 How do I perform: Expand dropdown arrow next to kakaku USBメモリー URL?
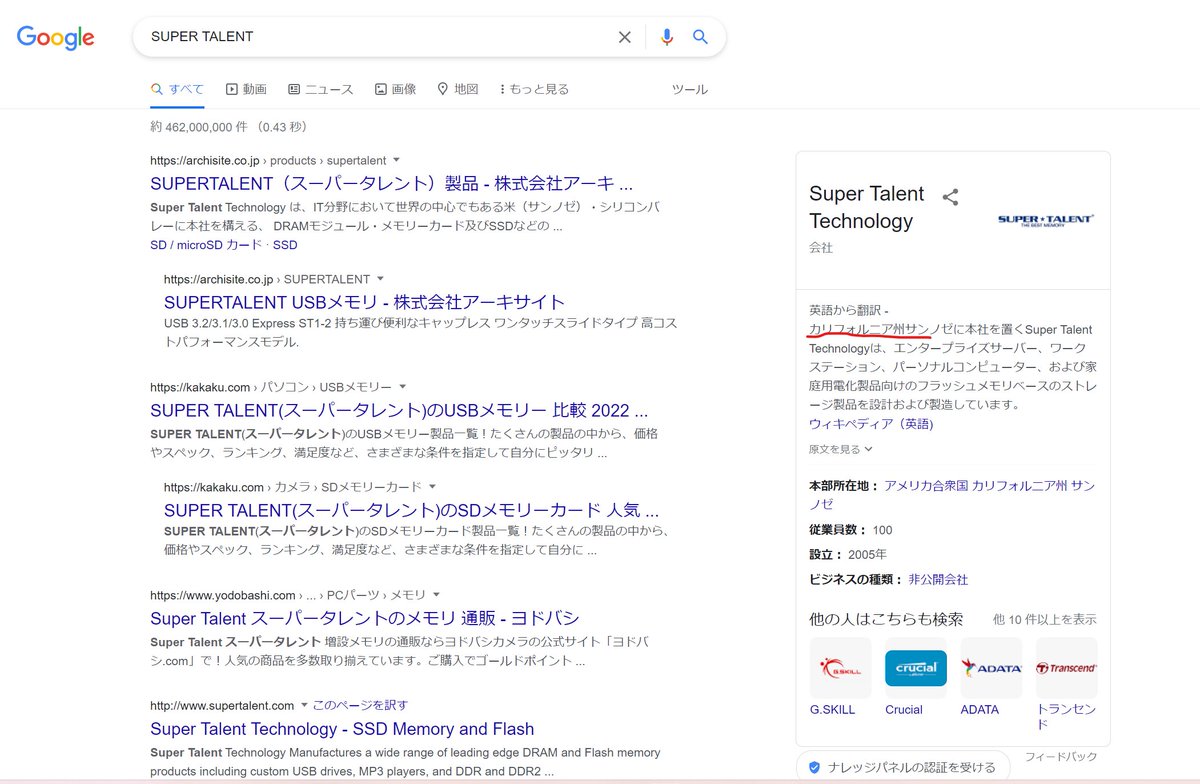(403, 387)
